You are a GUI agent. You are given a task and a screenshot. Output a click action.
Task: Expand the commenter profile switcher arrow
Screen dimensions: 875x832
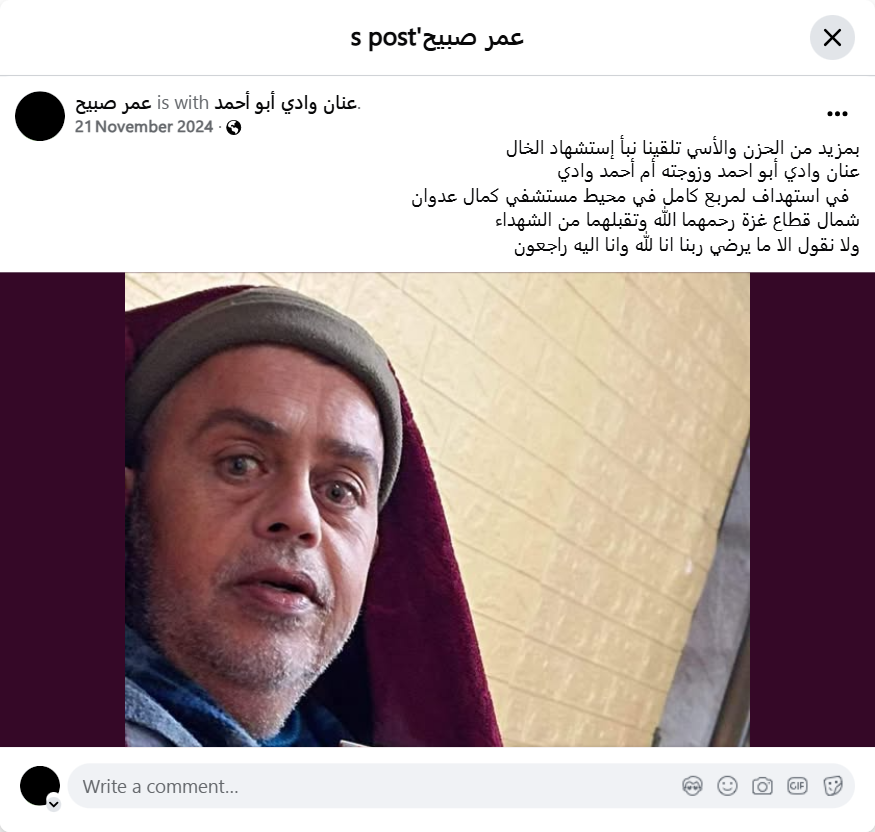pyautogui.click(x=54, y=804)
